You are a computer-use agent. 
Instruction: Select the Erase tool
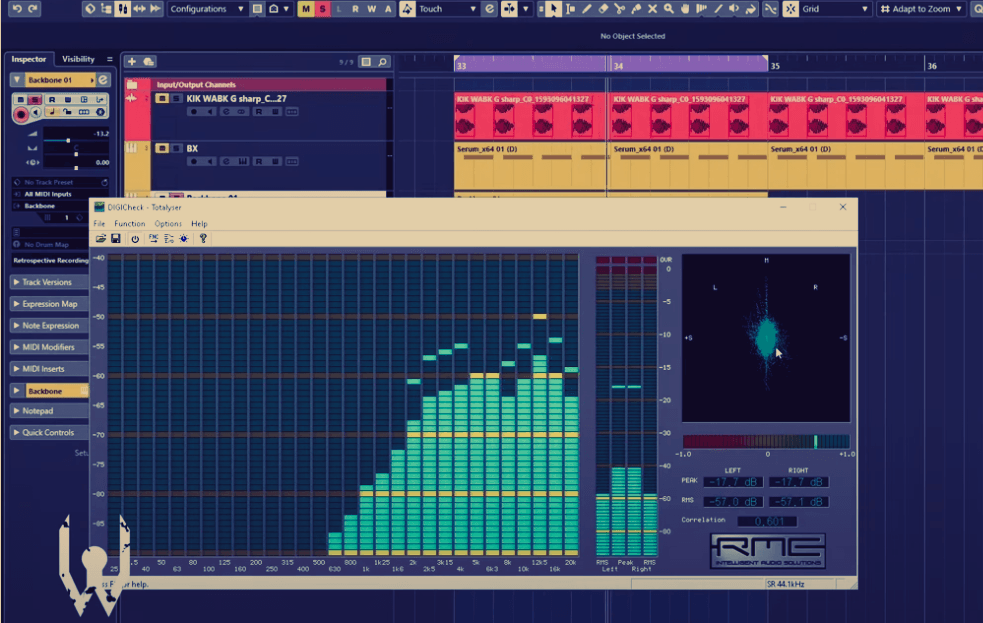point(602,9)
